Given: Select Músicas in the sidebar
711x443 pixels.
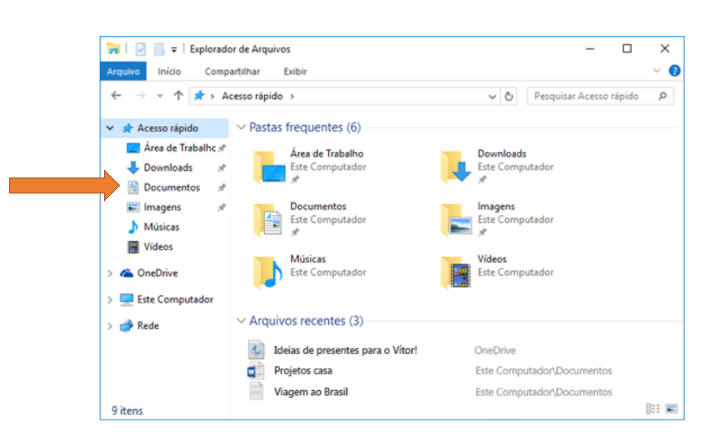Looking at the screenshot, I should point(161,227).
